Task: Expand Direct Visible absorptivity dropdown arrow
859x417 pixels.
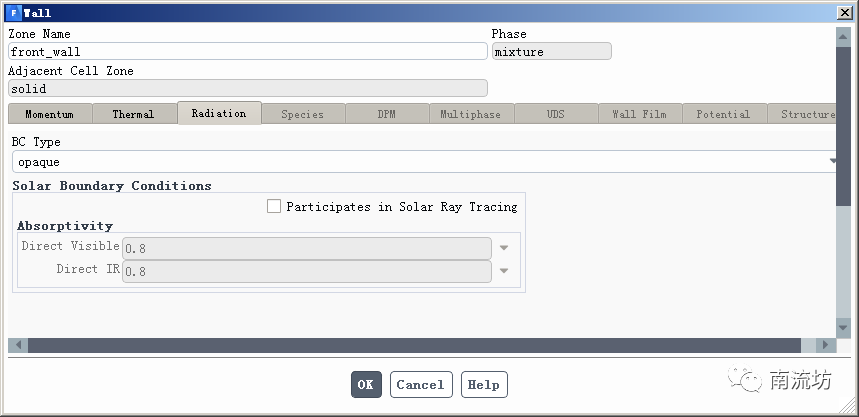Action: 504,248
